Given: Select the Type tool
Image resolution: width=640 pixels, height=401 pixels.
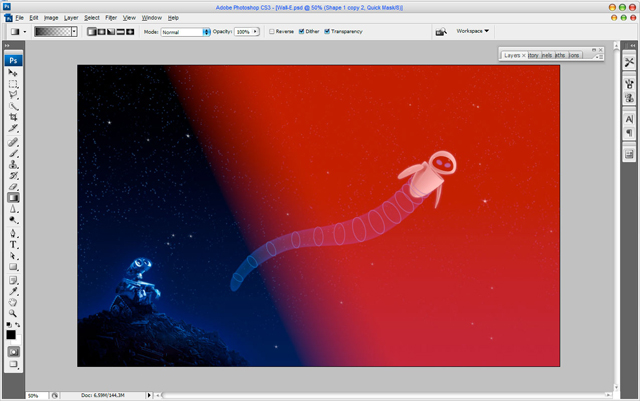Looking at the screenshot, I should pos(13,245).
